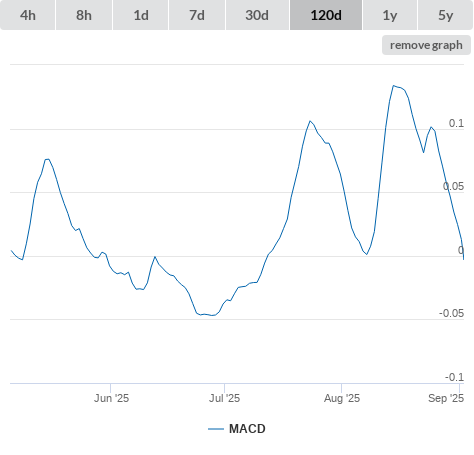Click the -0.05 y-axis value label

pyautogui.click(x=451, y=313)
